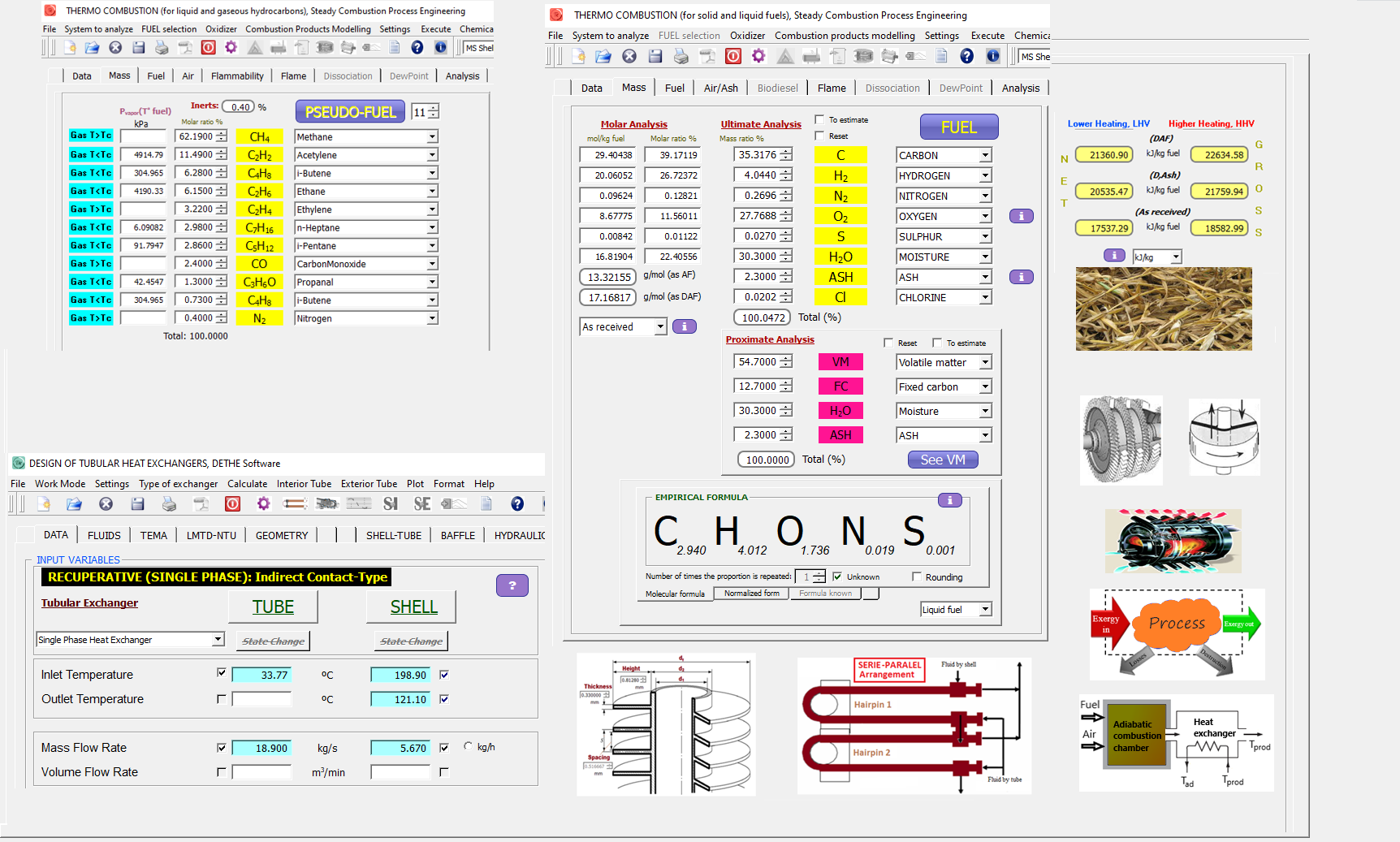Click Open folder icon in hydrocarbons window toolbar

(x=92, y=48)
